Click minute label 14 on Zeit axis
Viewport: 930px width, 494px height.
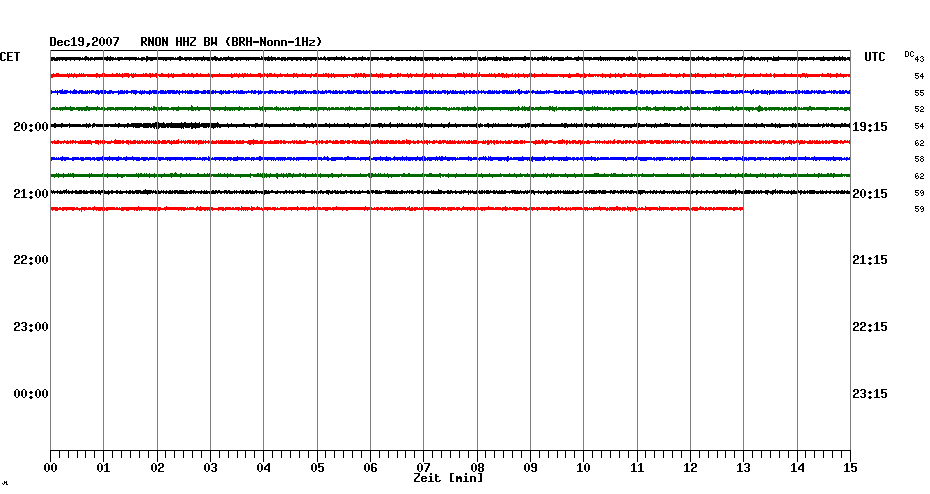click(x=797, y=468)
